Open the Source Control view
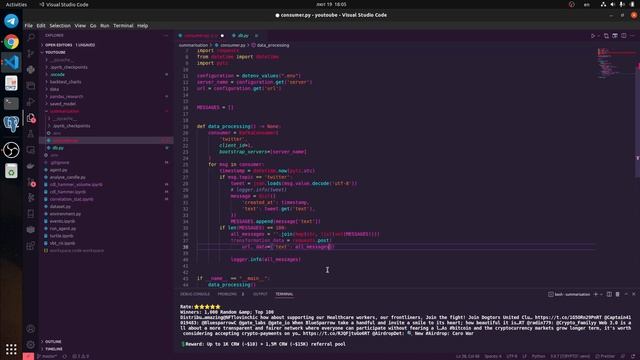 31,53
